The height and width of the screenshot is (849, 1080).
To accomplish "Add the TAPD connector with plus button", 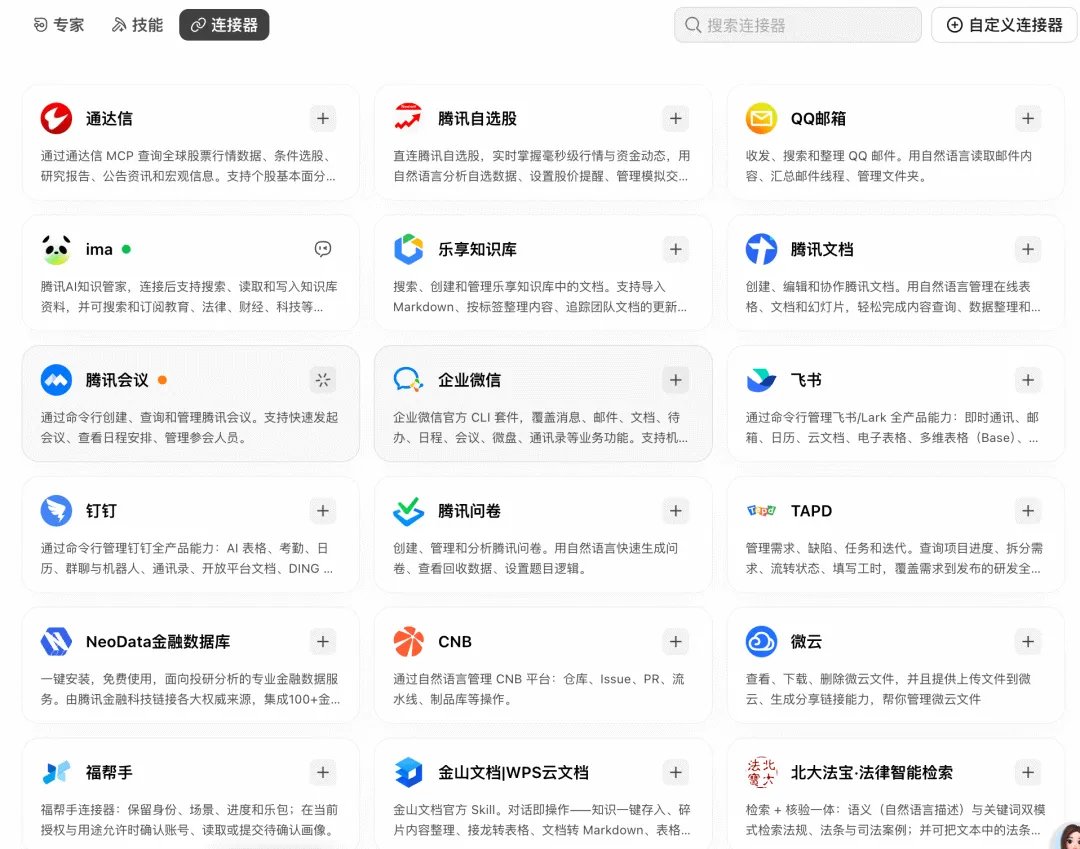I will click(1028, 511).
